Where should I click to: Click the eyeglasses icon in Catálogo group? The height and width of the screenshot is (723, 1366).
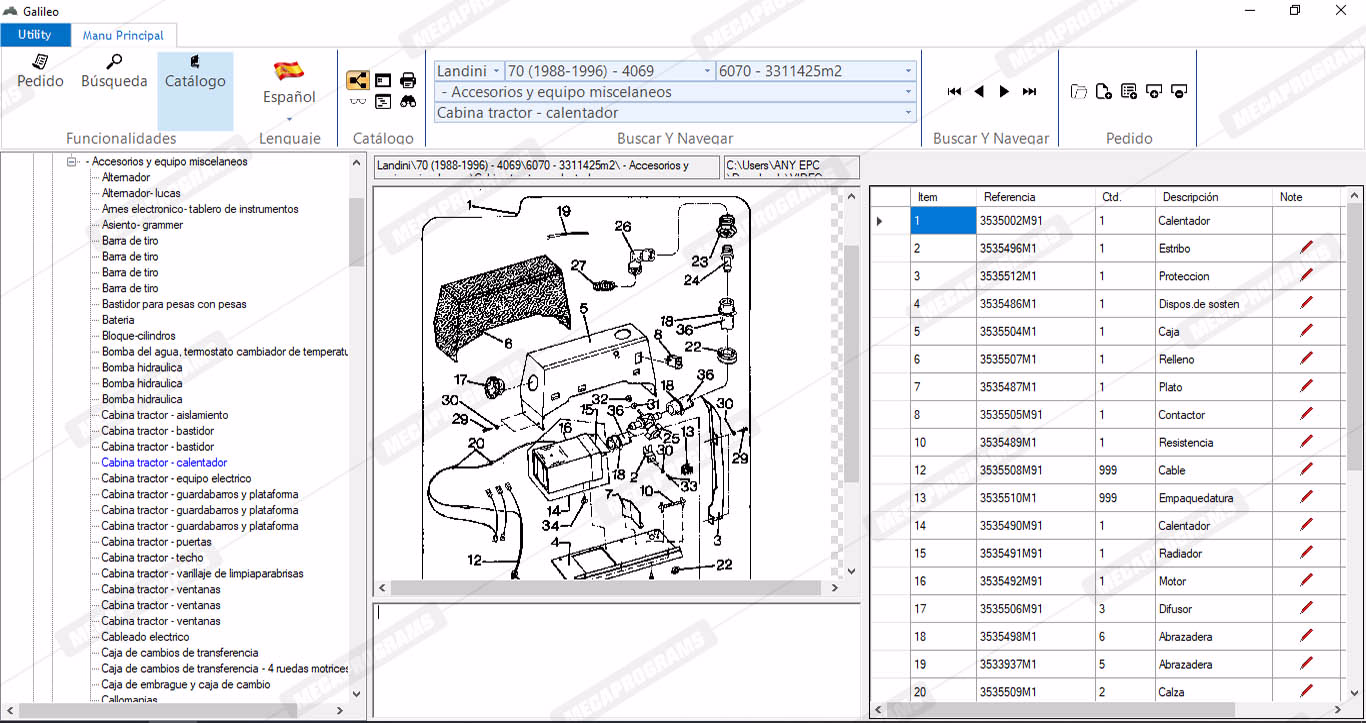pyautogui.click(x=357, y=101)
